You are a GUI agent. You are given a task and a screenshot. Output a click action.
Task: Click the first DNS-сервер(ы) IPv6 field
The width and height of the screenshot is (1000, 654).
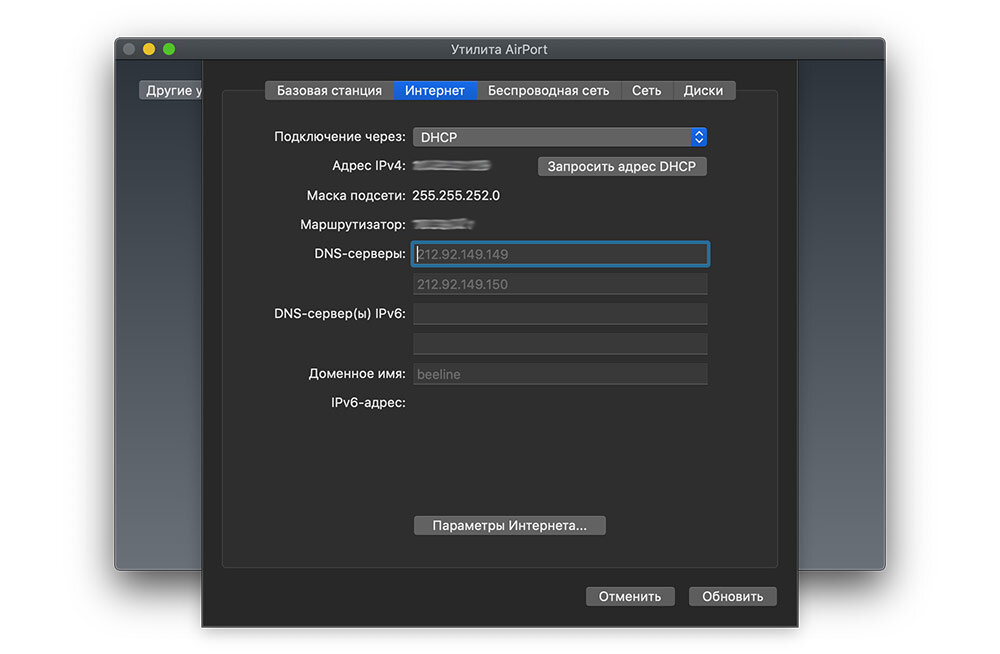(560, 313)
